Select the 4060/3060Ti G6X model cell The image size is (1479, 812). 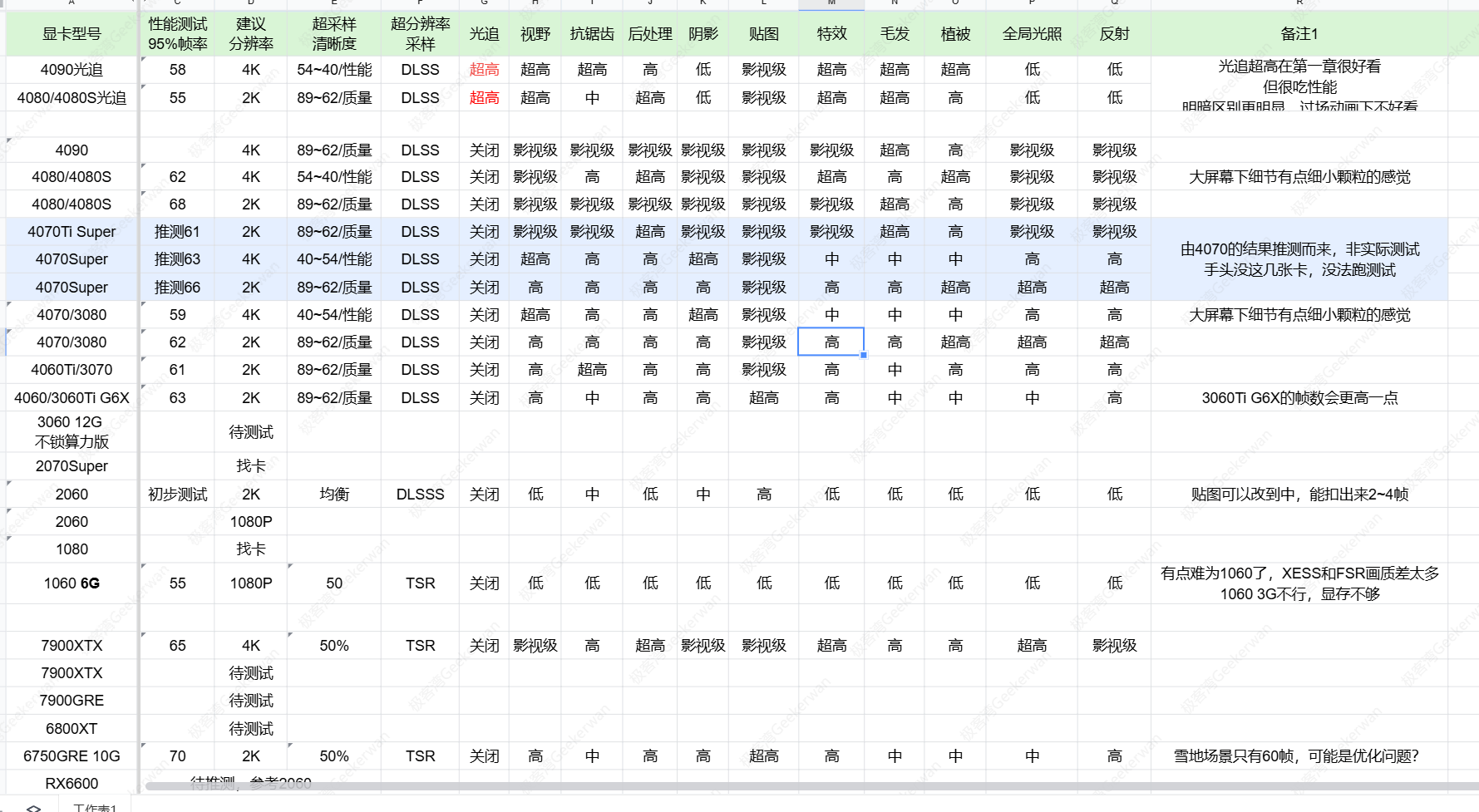point(71,398)
